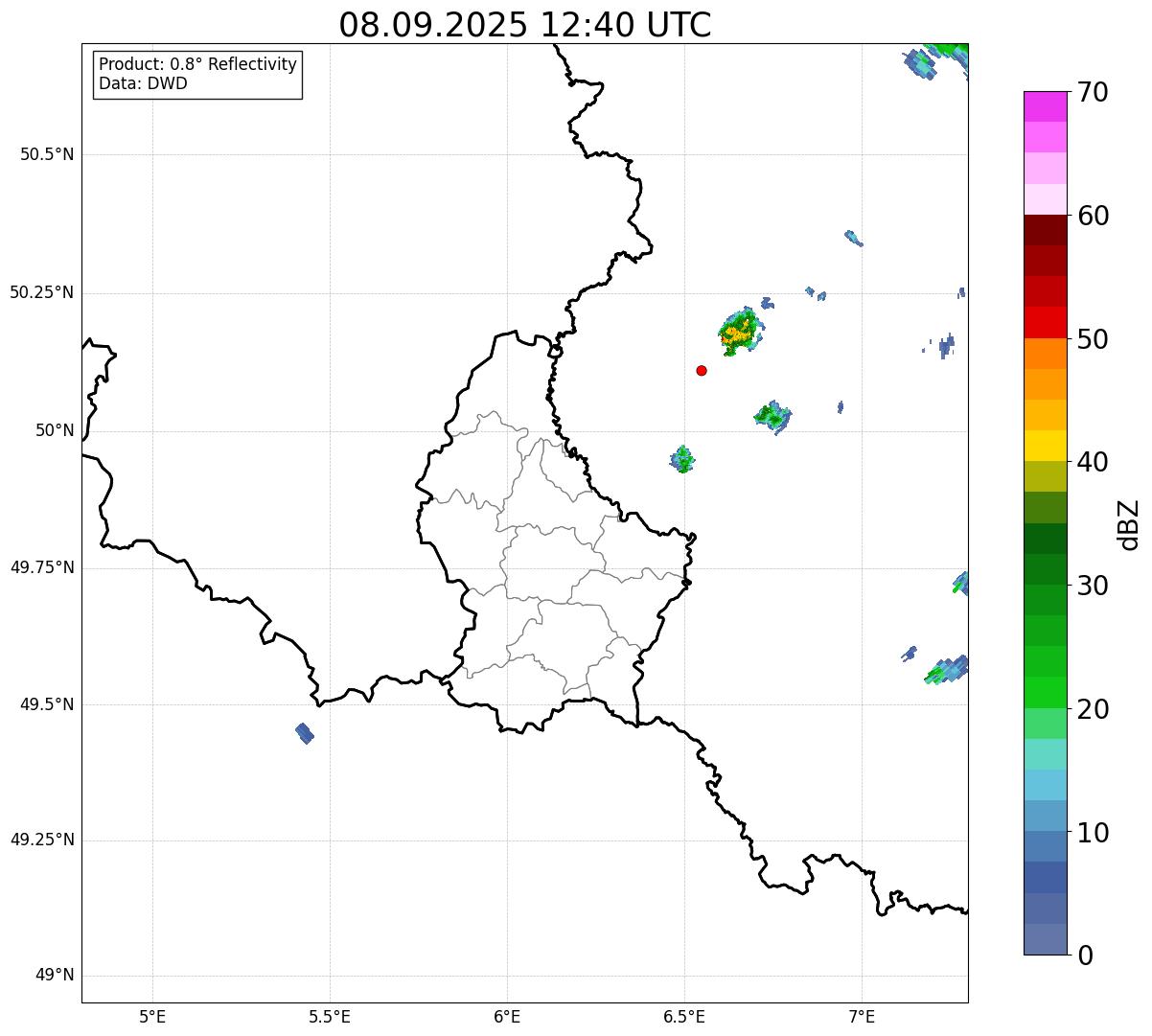Pick the bright red colorbar band just above 50

[1045, 322]
